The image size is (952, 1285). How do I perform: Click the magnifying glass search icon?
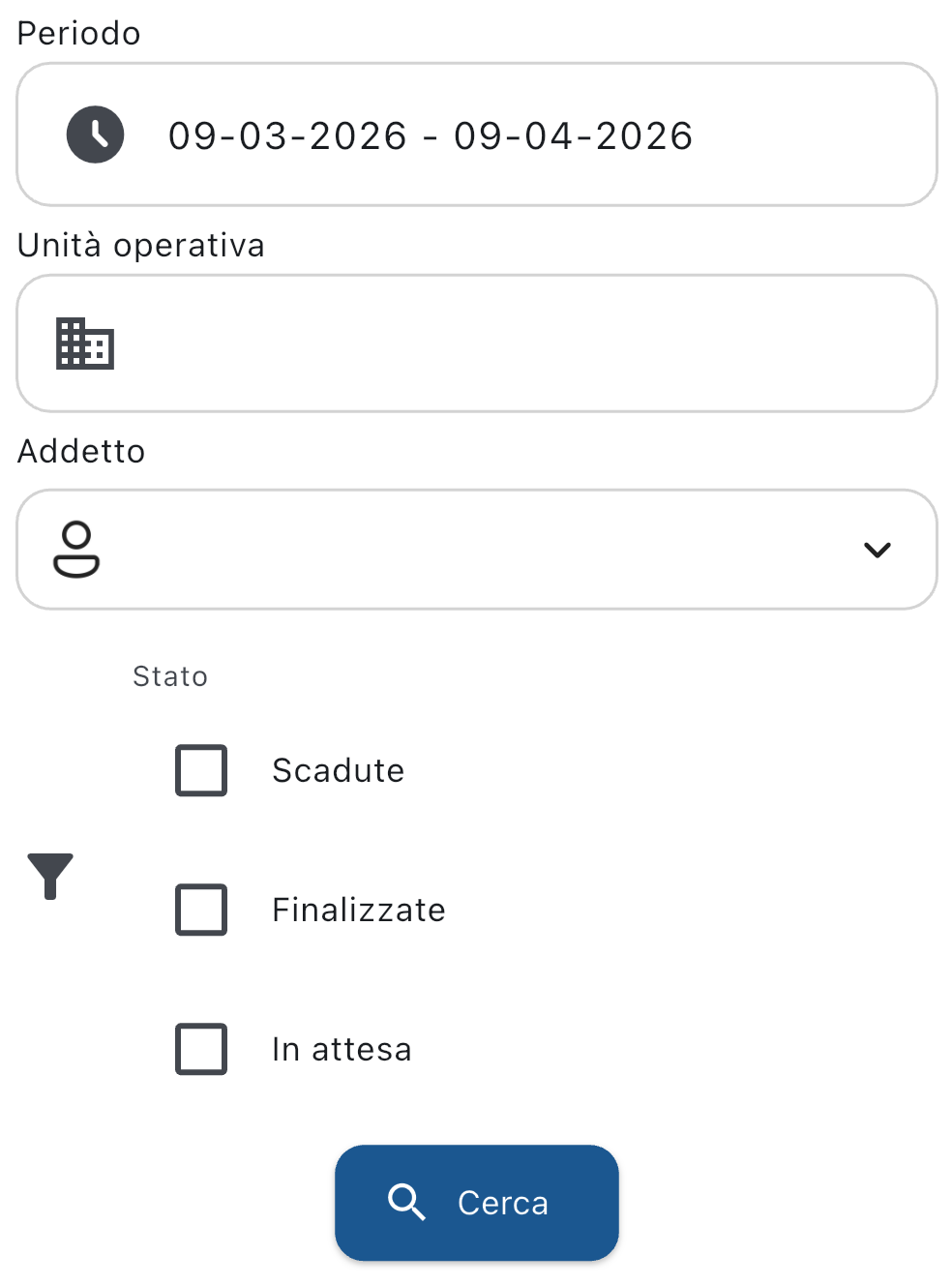406,1202
